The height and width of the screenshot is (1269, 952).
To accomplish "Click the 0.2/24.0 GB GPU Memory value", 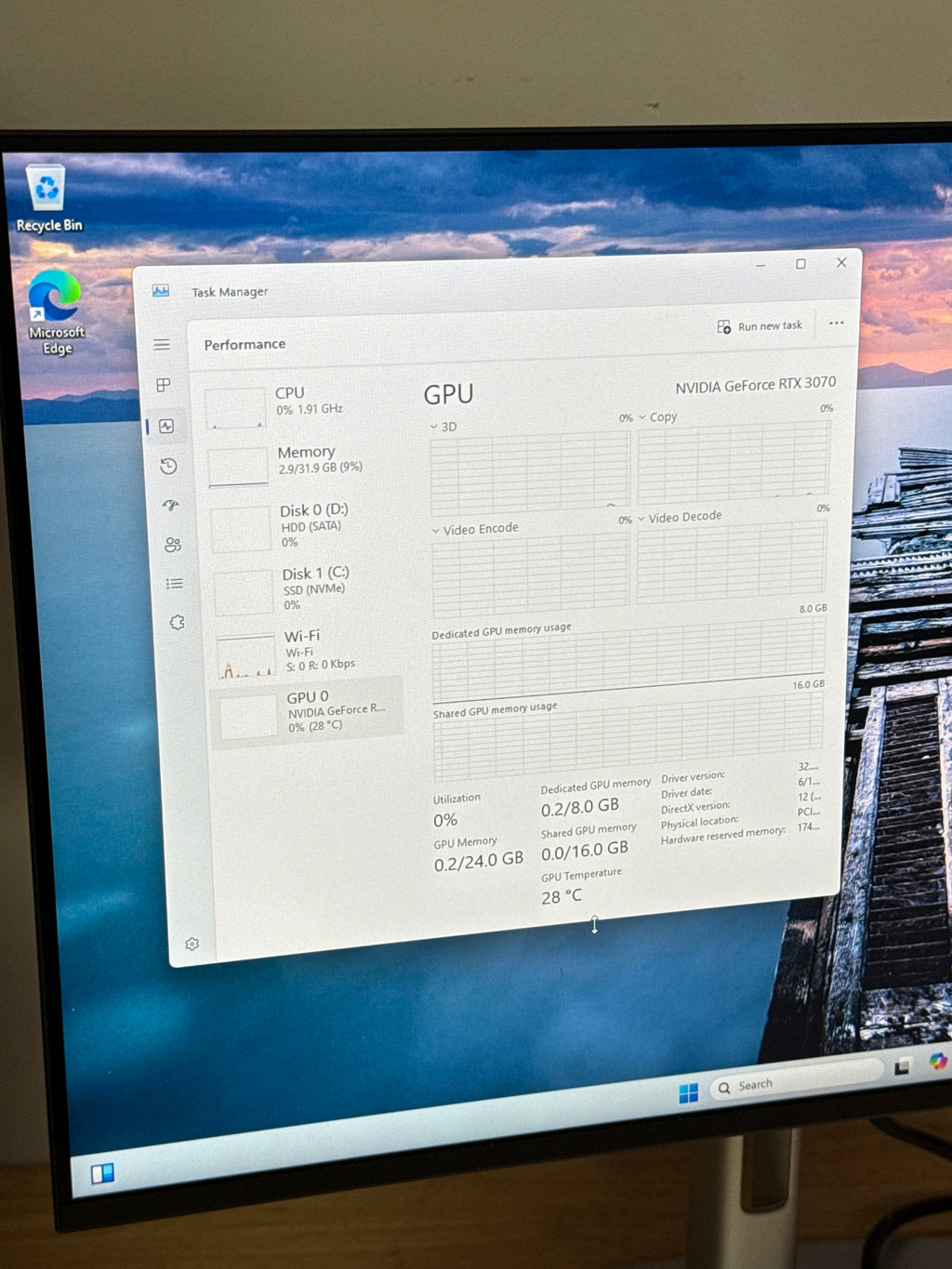I will 479,862.
